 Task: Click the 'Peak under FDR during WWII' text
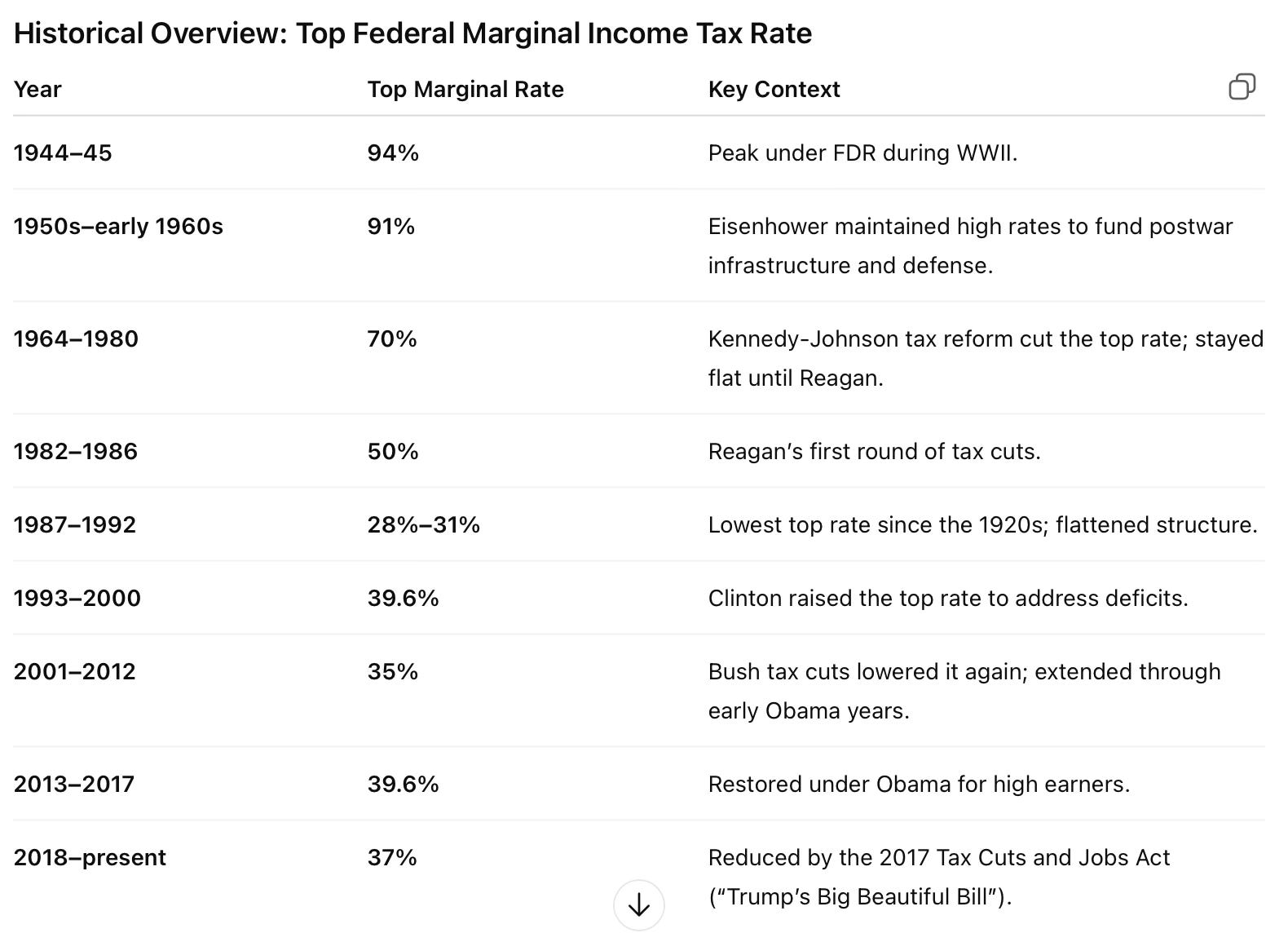(862, 153)
